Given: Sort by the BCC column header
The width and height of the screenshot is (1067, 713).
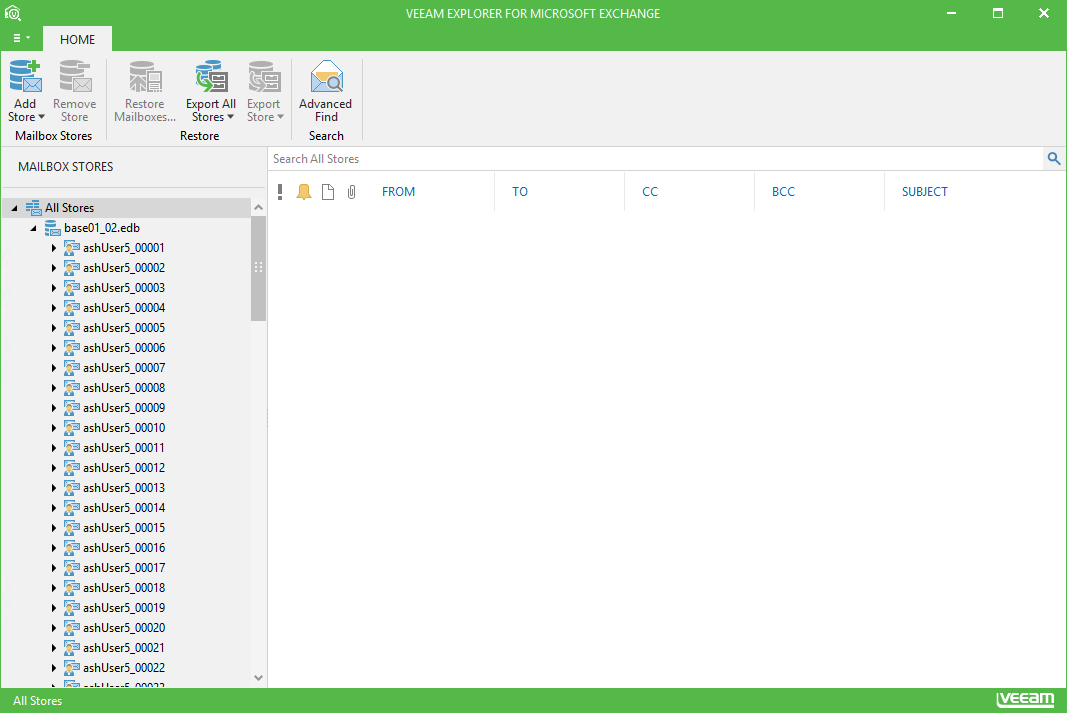Looking at the screenshot, I should [x=783, y=192].
